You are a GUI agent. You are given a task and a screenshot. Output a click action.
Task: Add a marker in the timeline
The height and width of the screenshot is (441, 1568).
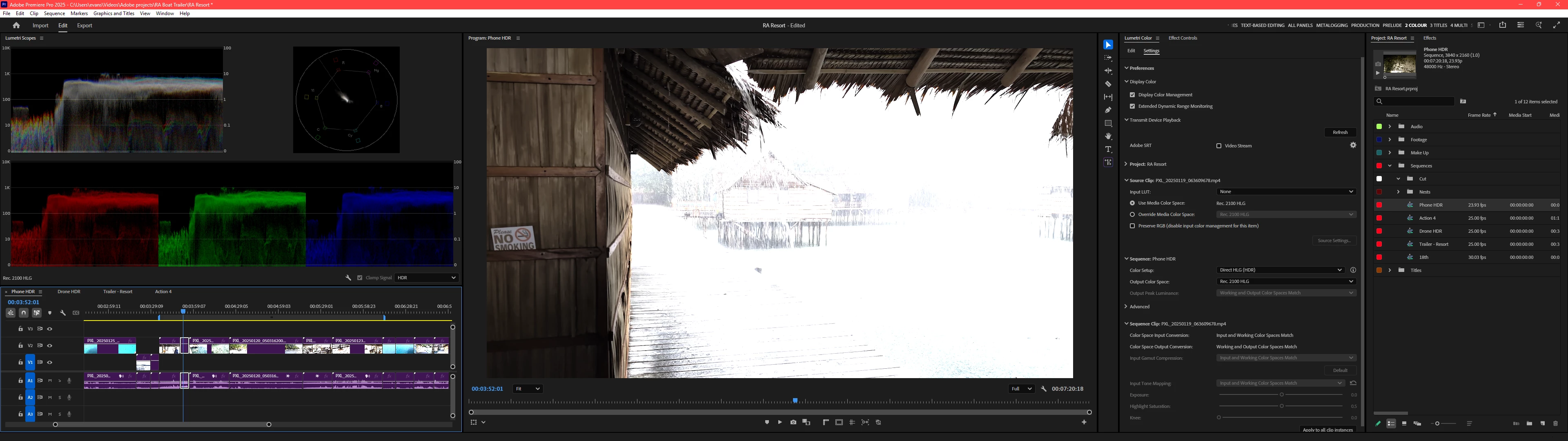50,312
